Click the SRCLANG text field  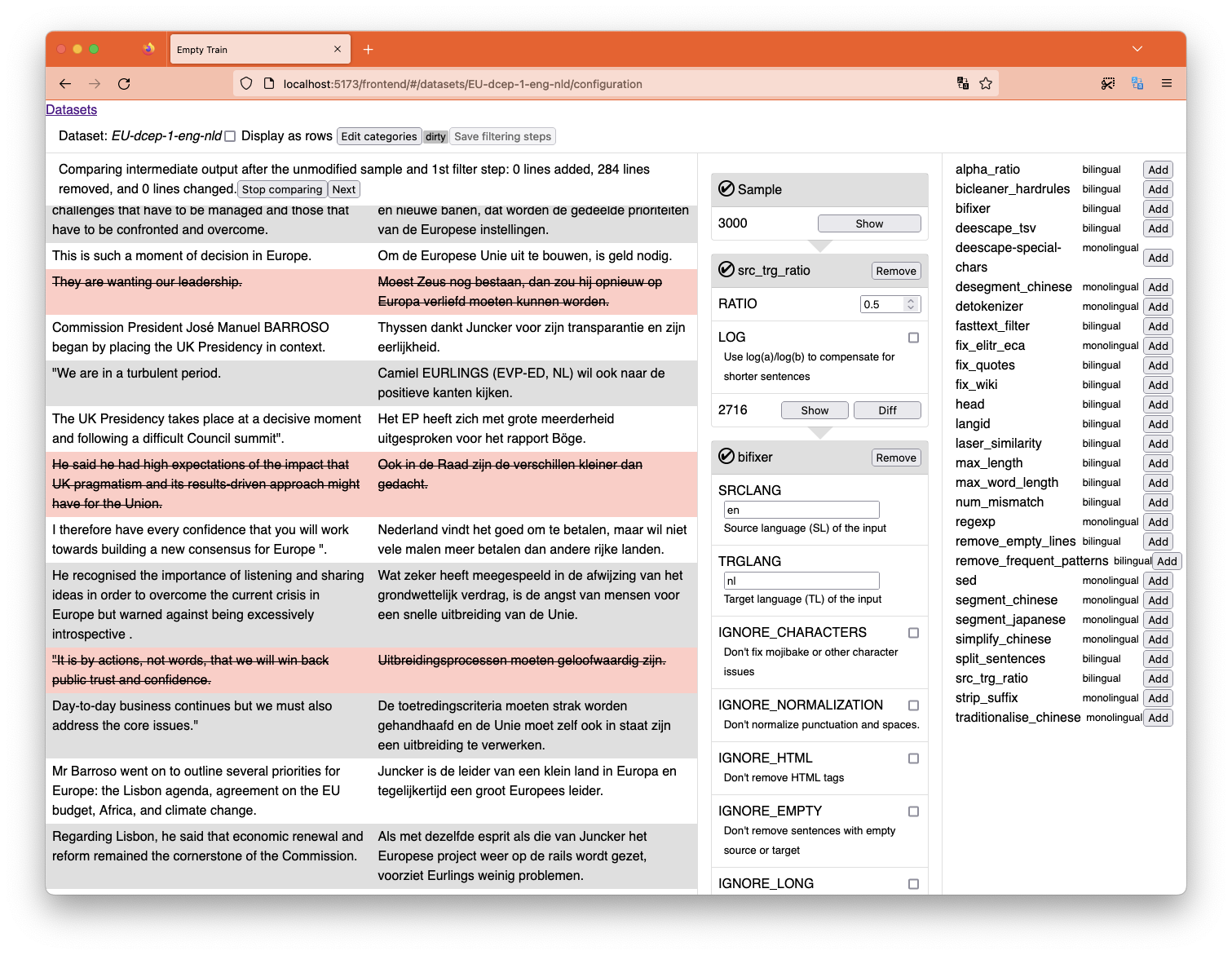point(801,510)
